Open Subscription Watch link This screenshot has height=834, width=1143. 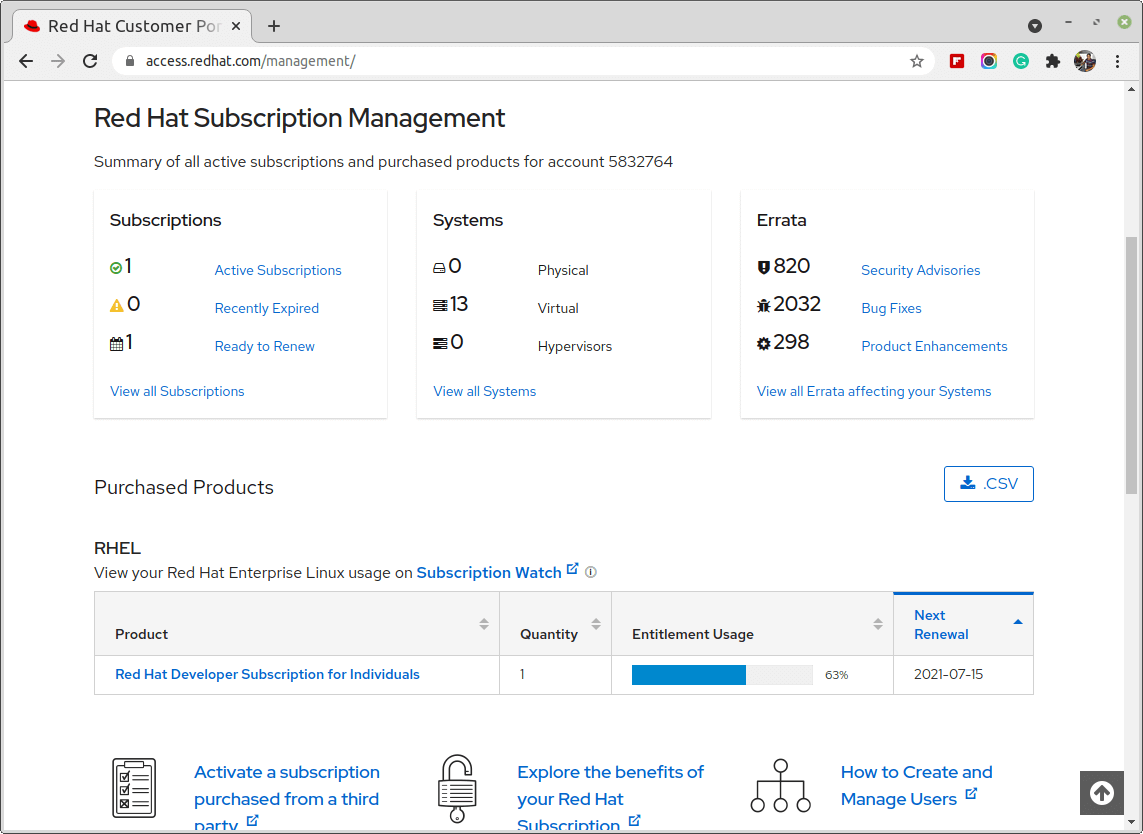[x=497, y=572]
